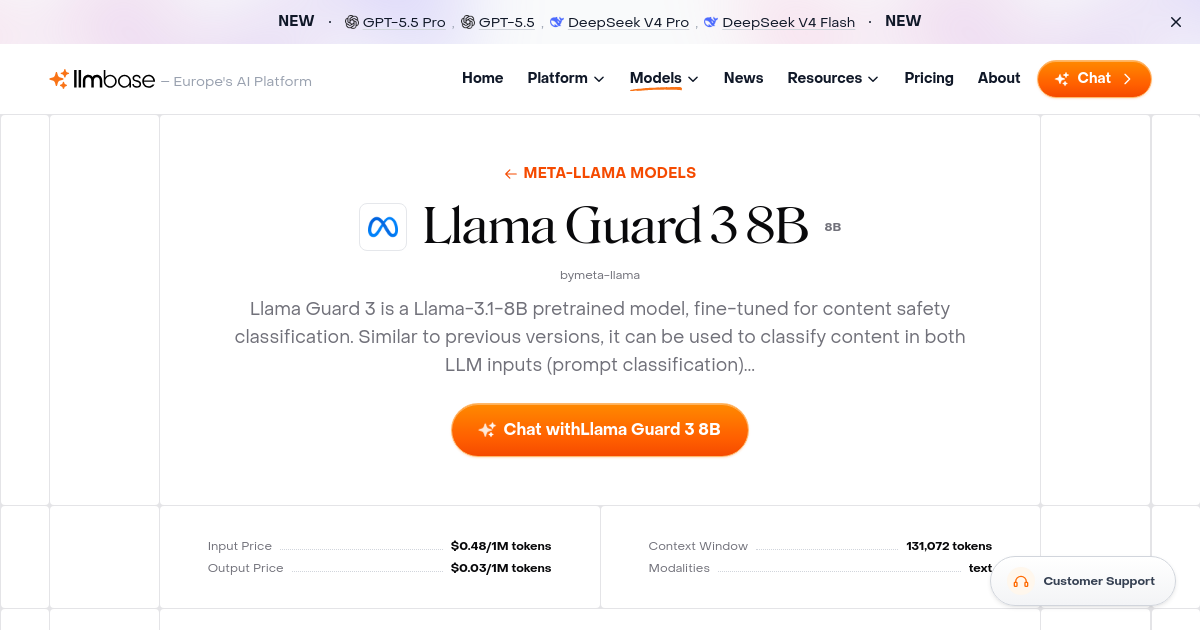The width and height of the screenshot is (1200, 630).
Task: Expand the Resources dropdown
Action: (x=832, y=78)
